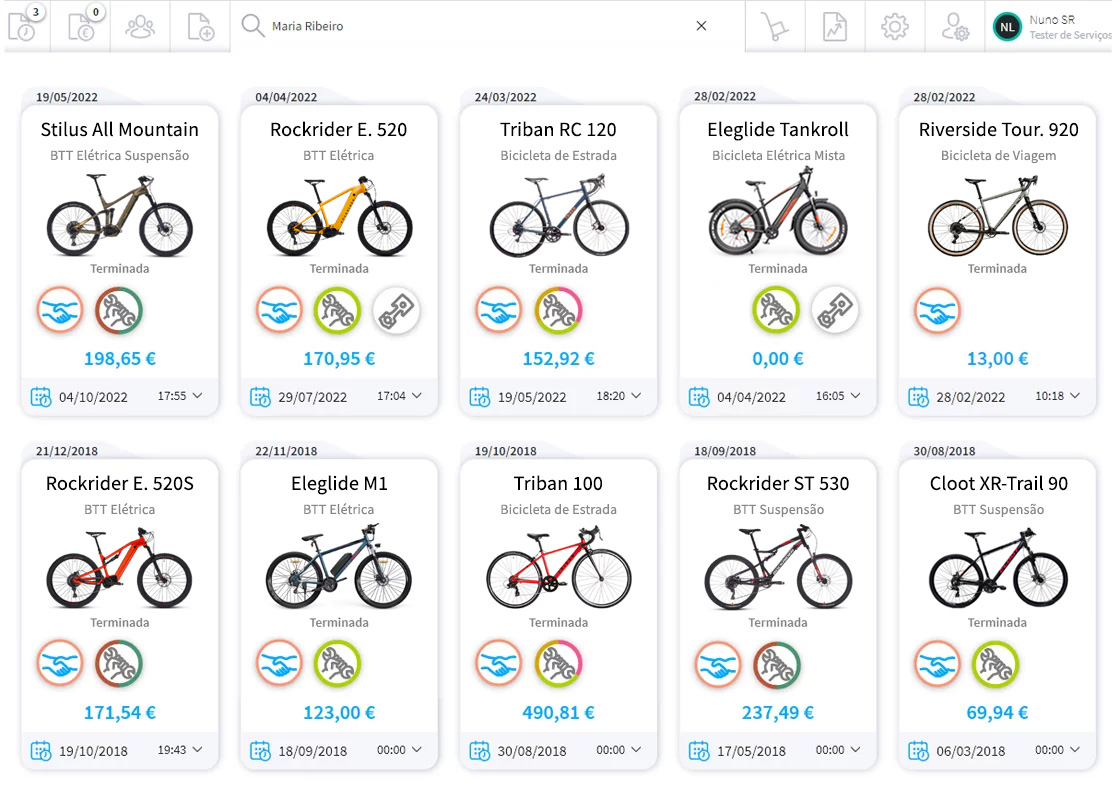Open the hand trolley stock icon
Screen dimensions: 1120x810
click(774, 26)
